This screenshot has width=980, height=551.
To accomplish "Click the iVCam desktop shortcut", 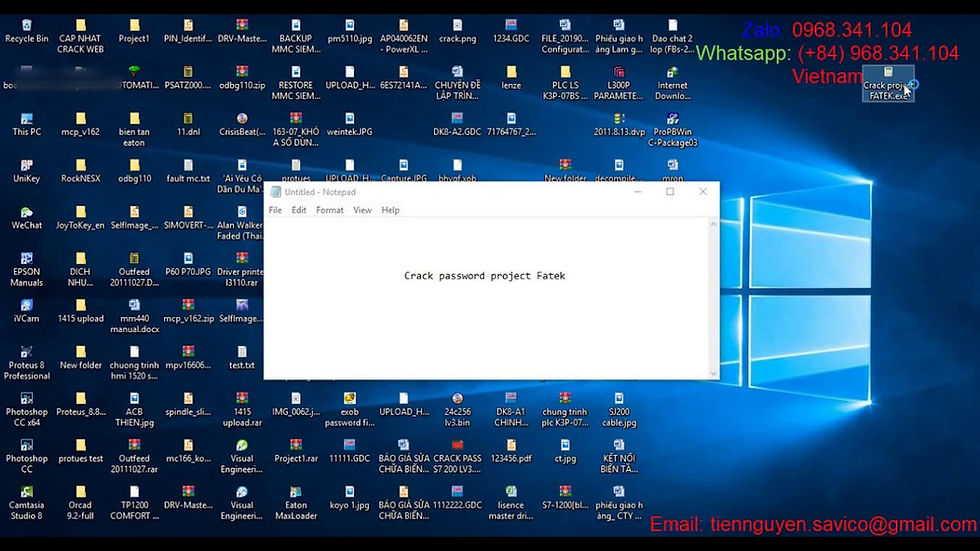I will click(x=26, y=311).
